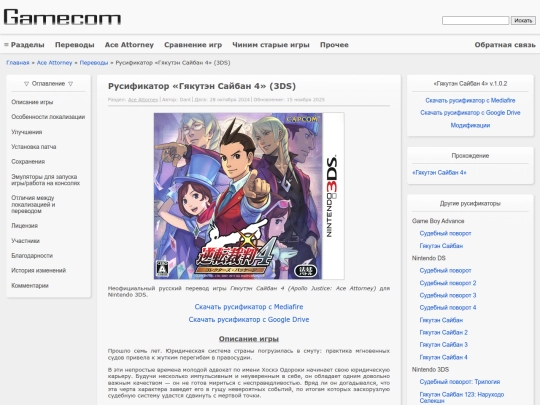This screenshot has width=540, height=405.
Task: Go to Переводы breadcrumb link
Action: [94, 63]
